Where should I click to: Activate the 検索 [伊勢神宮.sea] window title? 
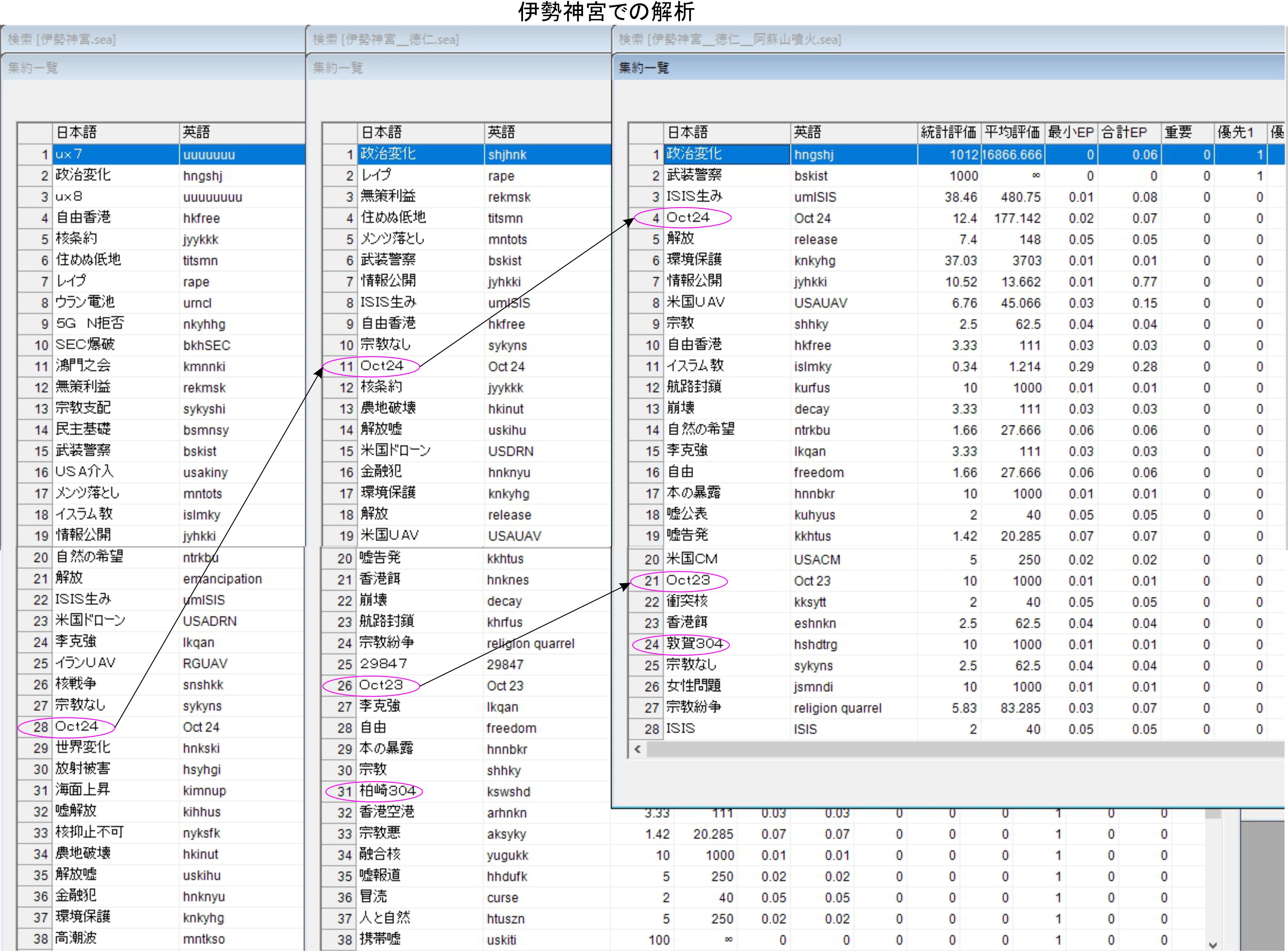point(62,39)
